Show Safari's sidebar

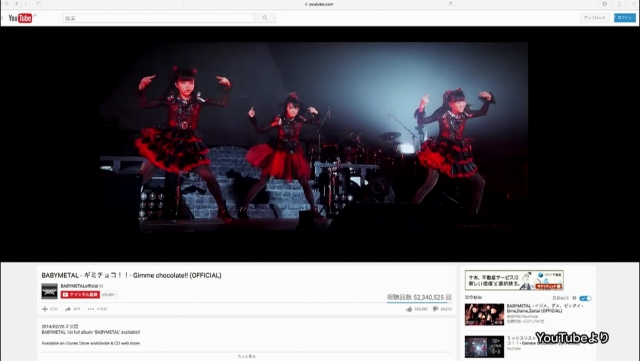tap(39, 4)
